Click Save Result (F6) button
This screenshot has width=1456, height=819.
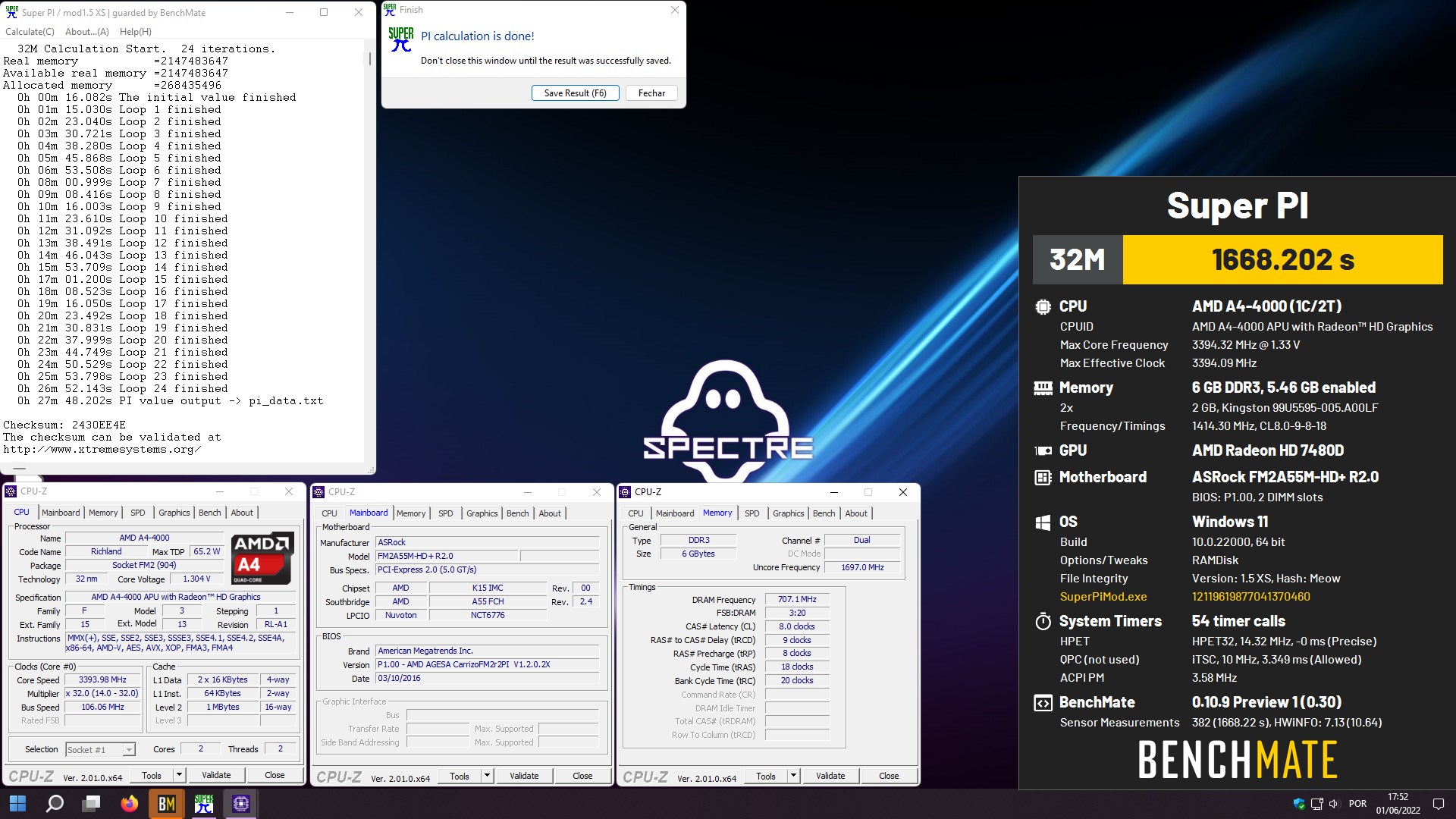(x=576, y=93)
